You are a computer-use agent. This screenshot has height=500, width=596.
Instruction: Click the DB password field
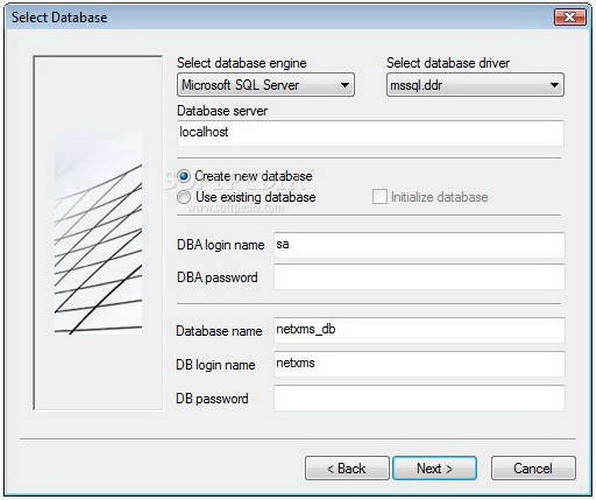[x=419, y=398]
